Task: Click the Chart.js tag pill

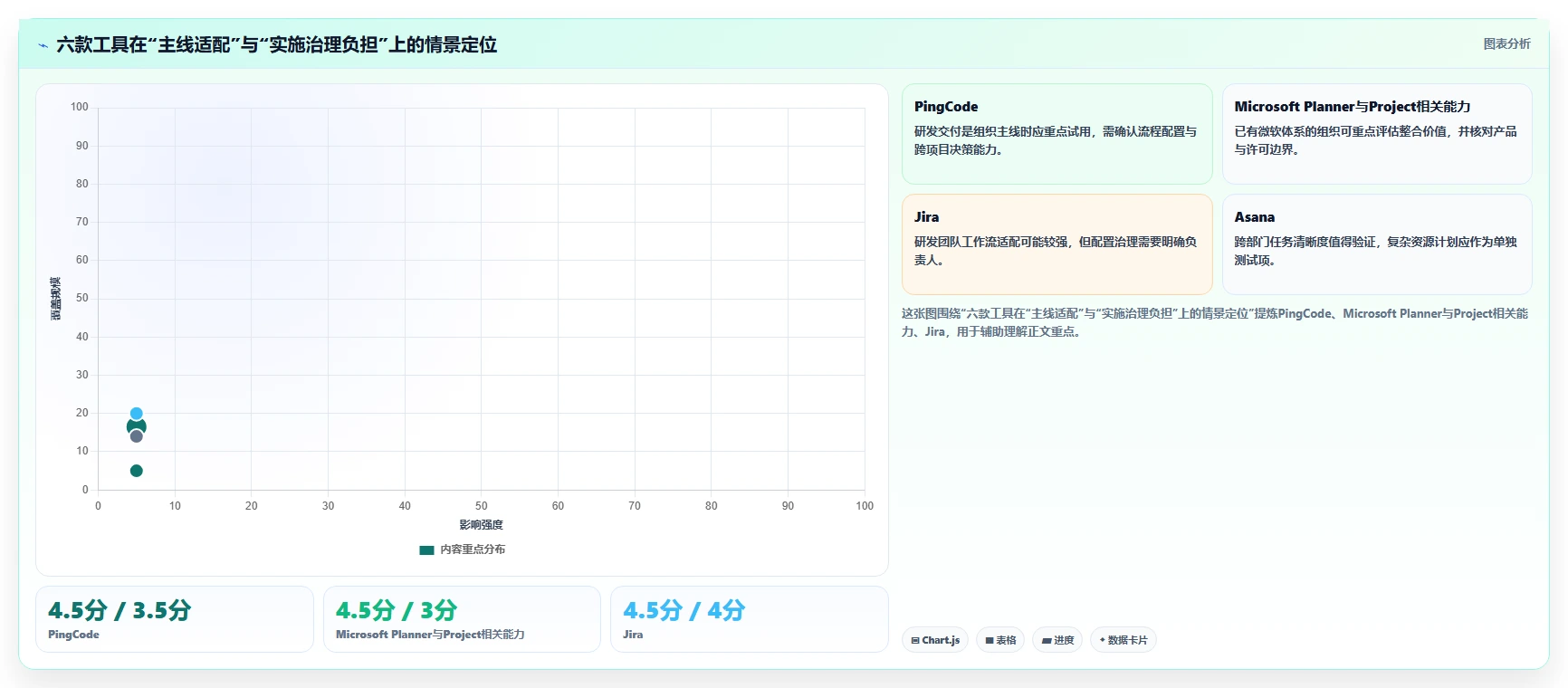Action: coord(935,640)
